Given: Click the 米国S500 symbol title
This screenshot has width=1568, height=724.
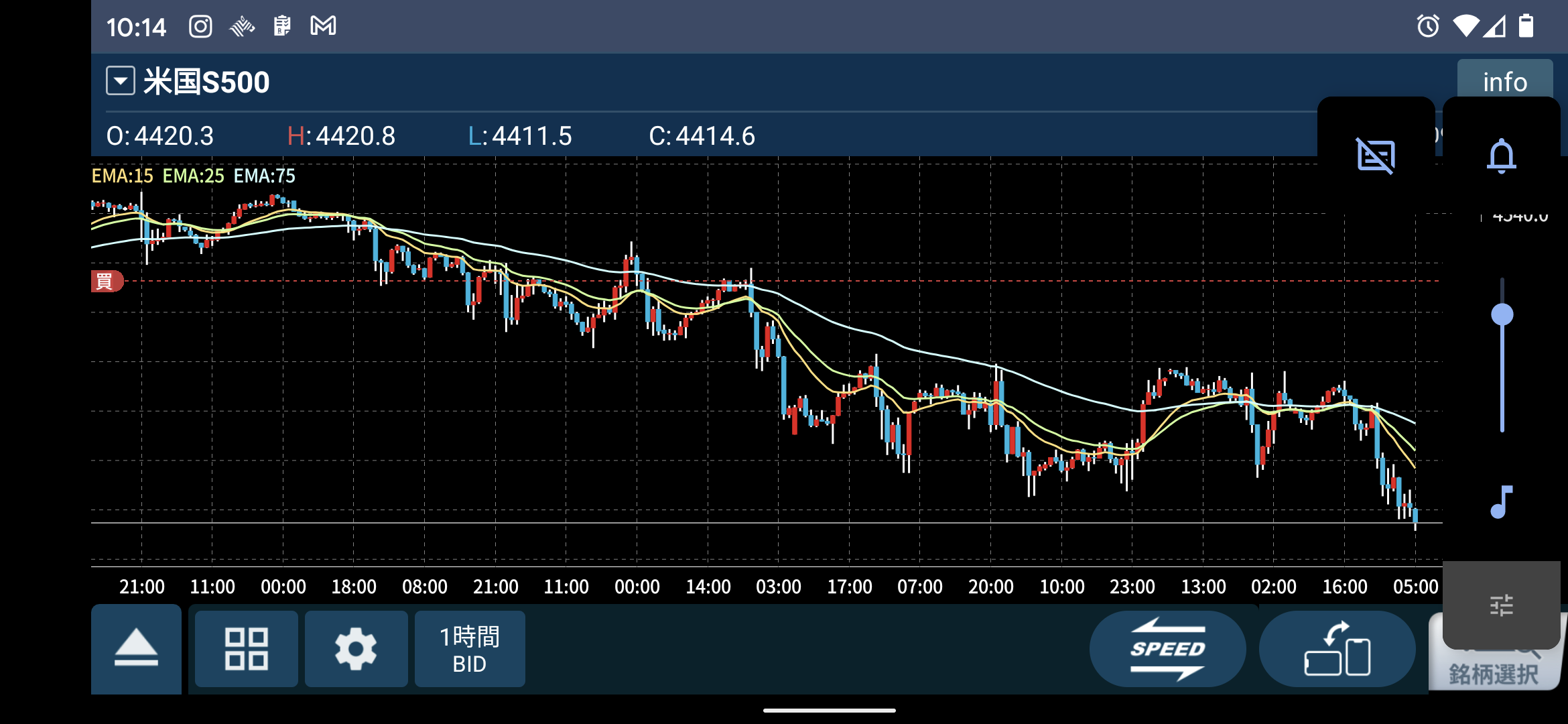Looking at the screenshot, I should 206,82.
